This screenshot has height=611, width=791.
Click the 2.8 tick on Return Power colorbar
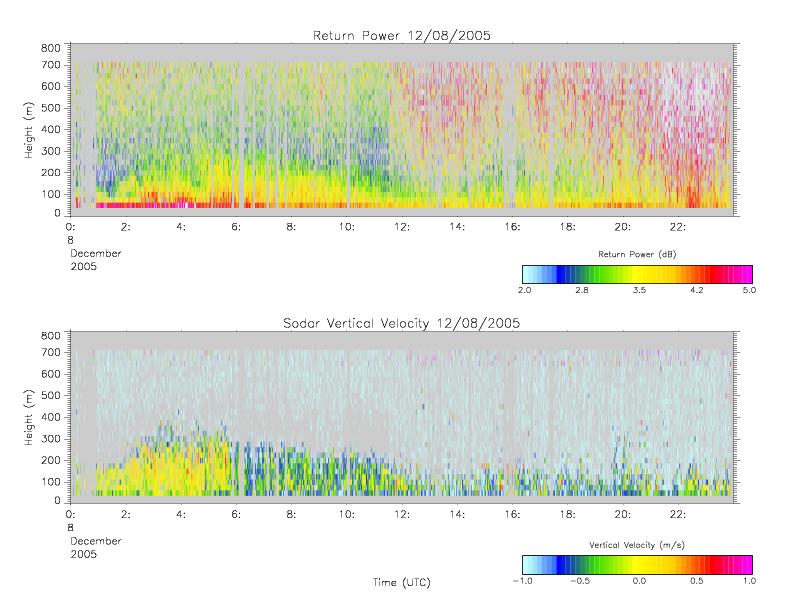point(582,290)
